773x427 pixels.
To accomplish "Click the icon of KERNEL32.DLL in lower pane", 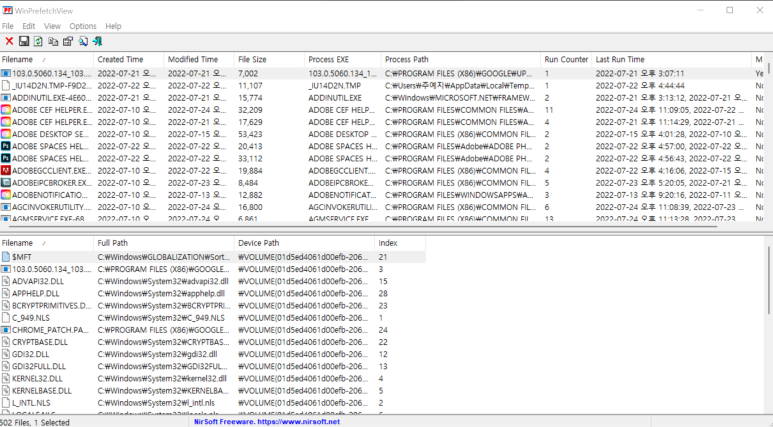I will click(5, 379).
